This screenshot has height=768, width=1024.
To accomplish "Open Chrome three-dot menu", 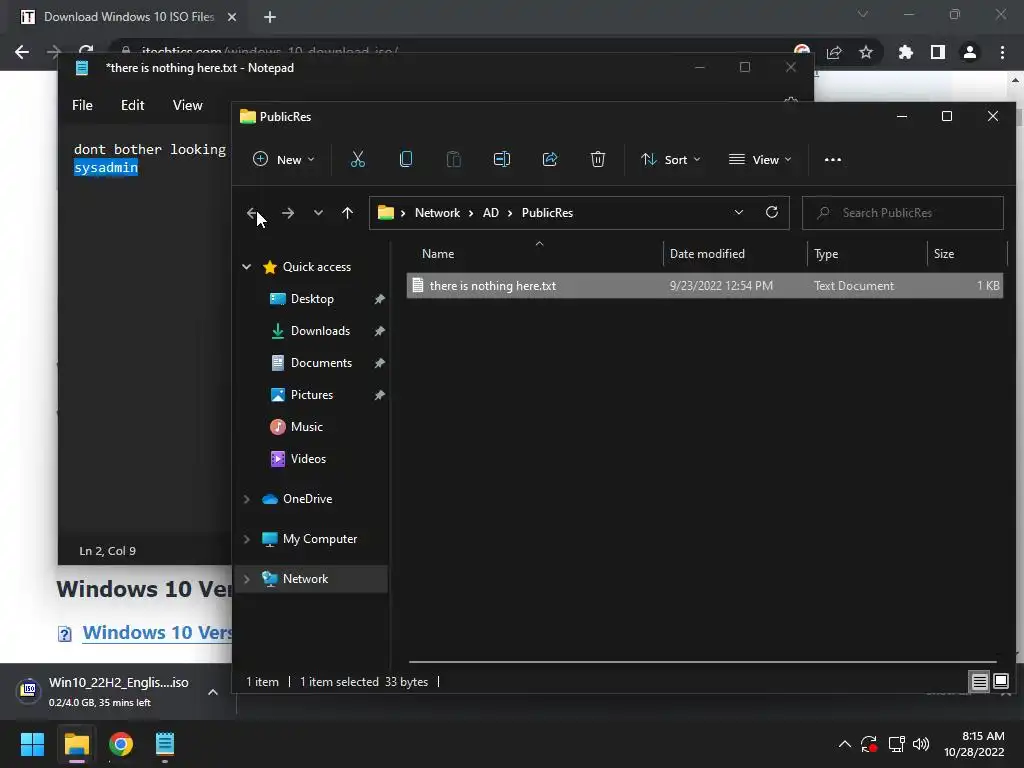I will click(1002, 52).
